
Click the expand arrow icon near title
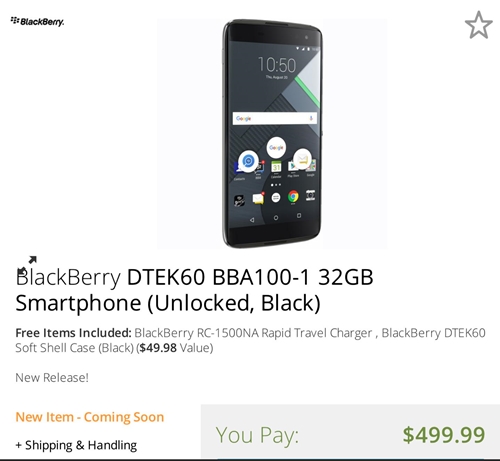point(32,260)
